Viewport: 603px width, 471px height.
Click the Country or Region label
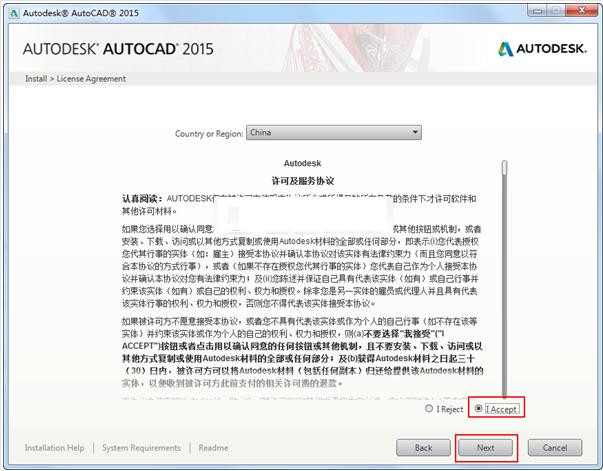209,134
